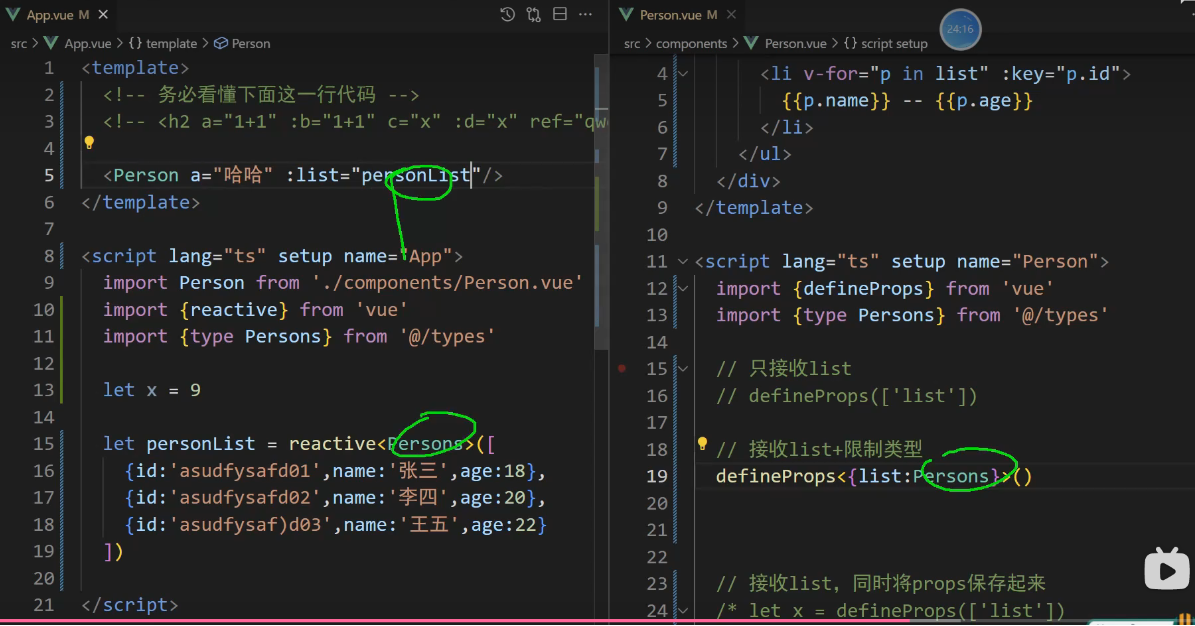1195x626 pixels.
Task: Click the 'template' breadcrumb in App.vue
Action: tap(171, 43)
